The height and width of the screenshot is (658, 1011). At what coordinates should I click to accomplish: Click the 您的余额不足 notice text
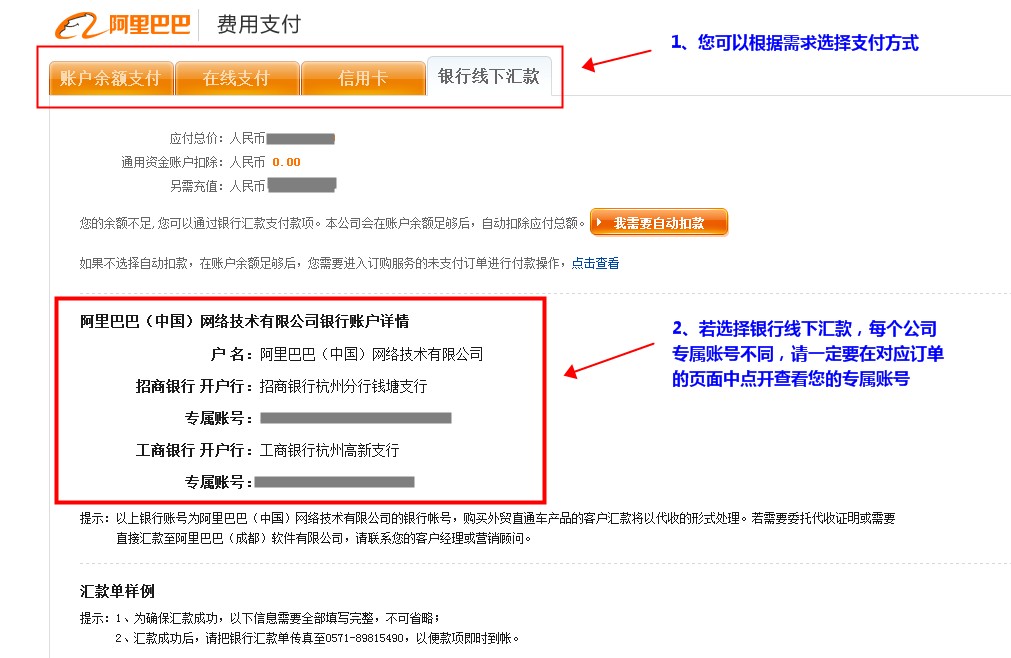[332, 223]
